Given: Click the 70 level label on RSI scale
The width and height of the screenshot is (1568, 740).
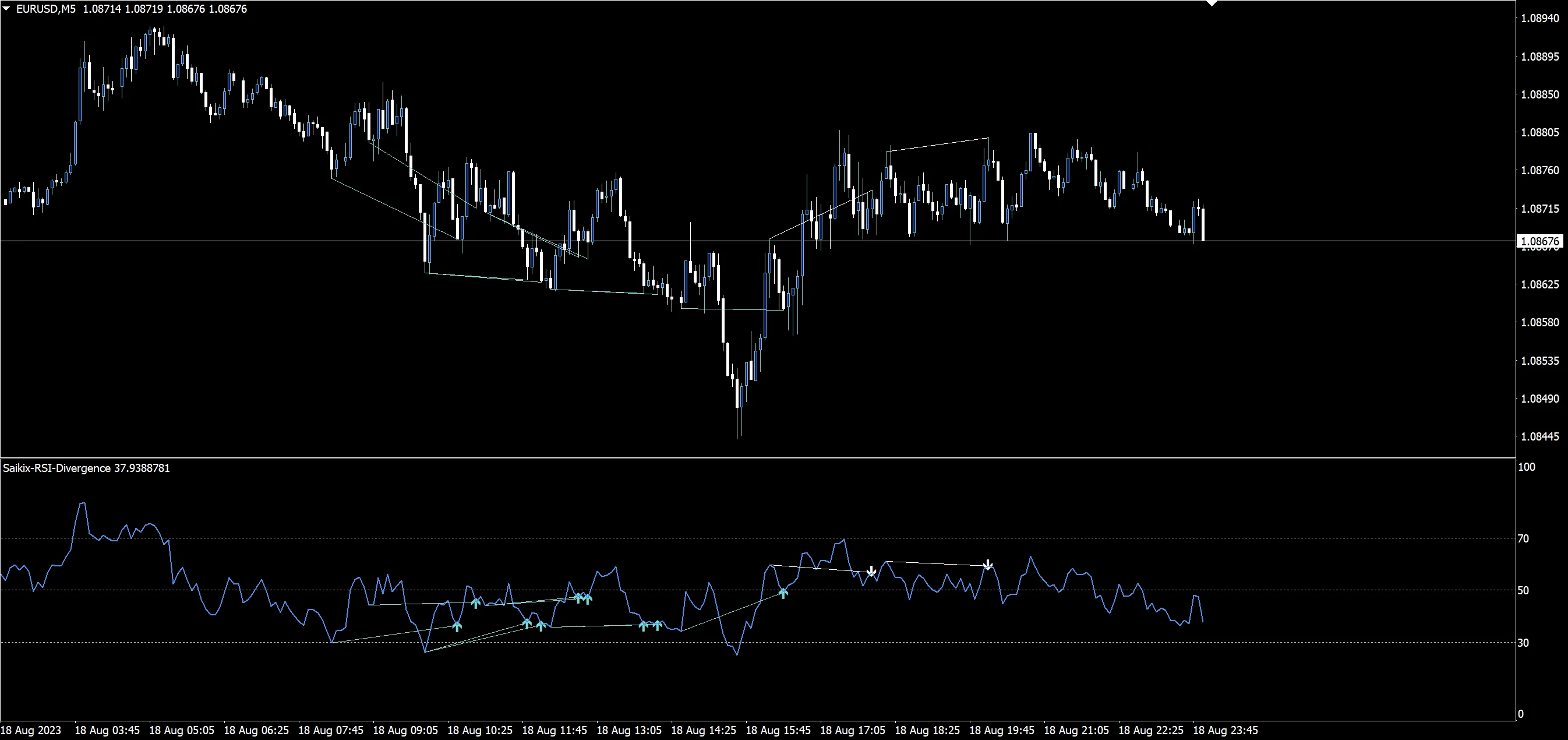Looking at the screenshot, I should [1523, 538].
